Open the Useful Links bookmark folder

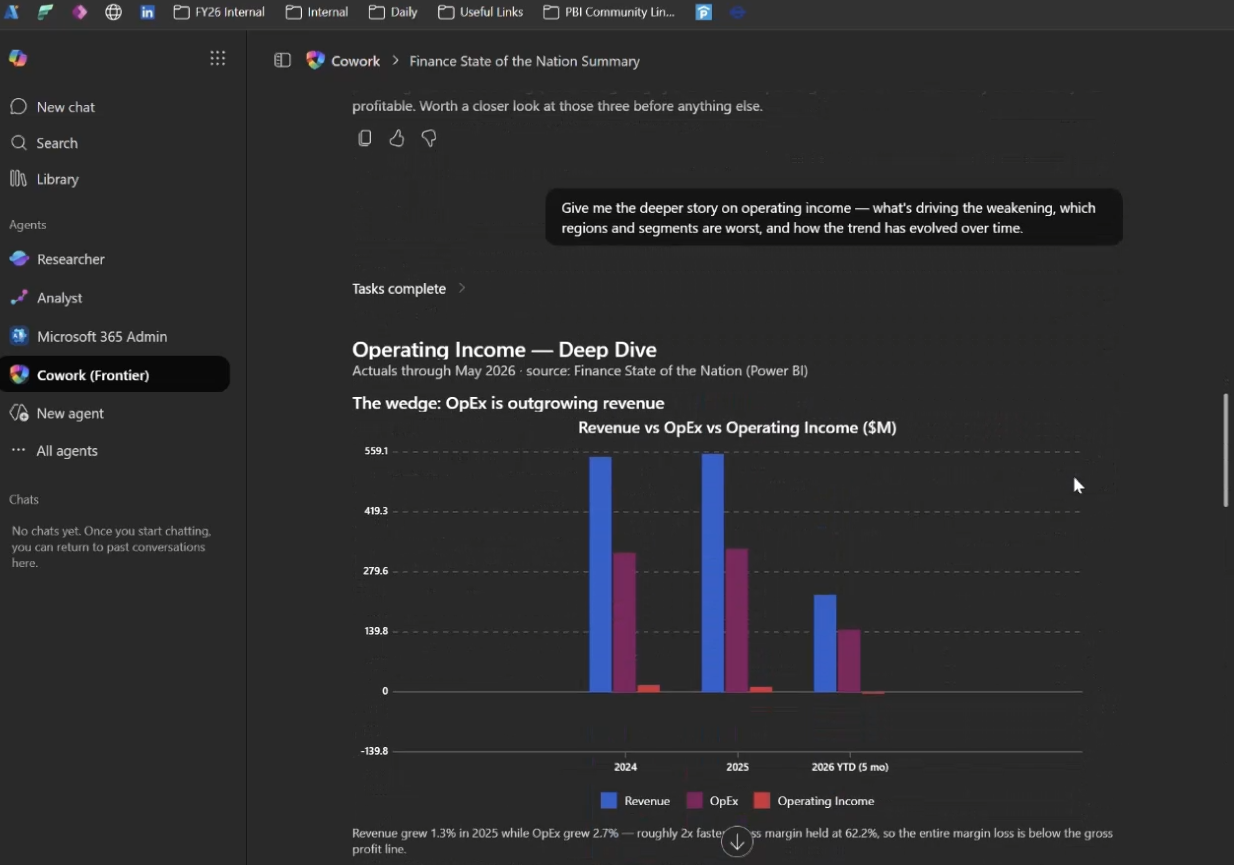click(480, 12)
